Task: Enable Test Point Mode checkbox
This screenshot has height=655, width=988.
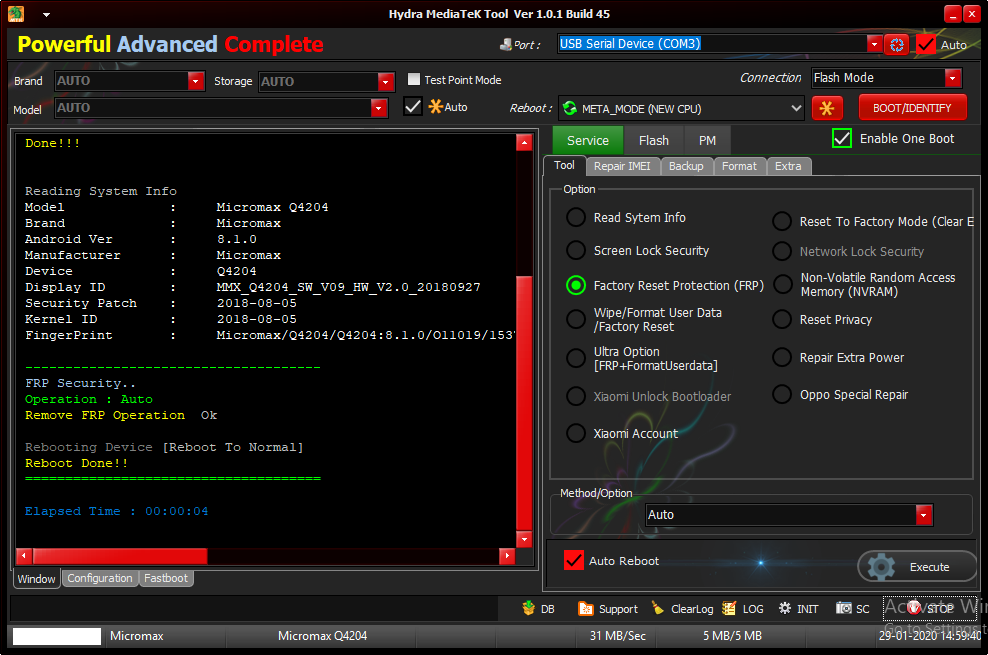Action: coord(414,80)
